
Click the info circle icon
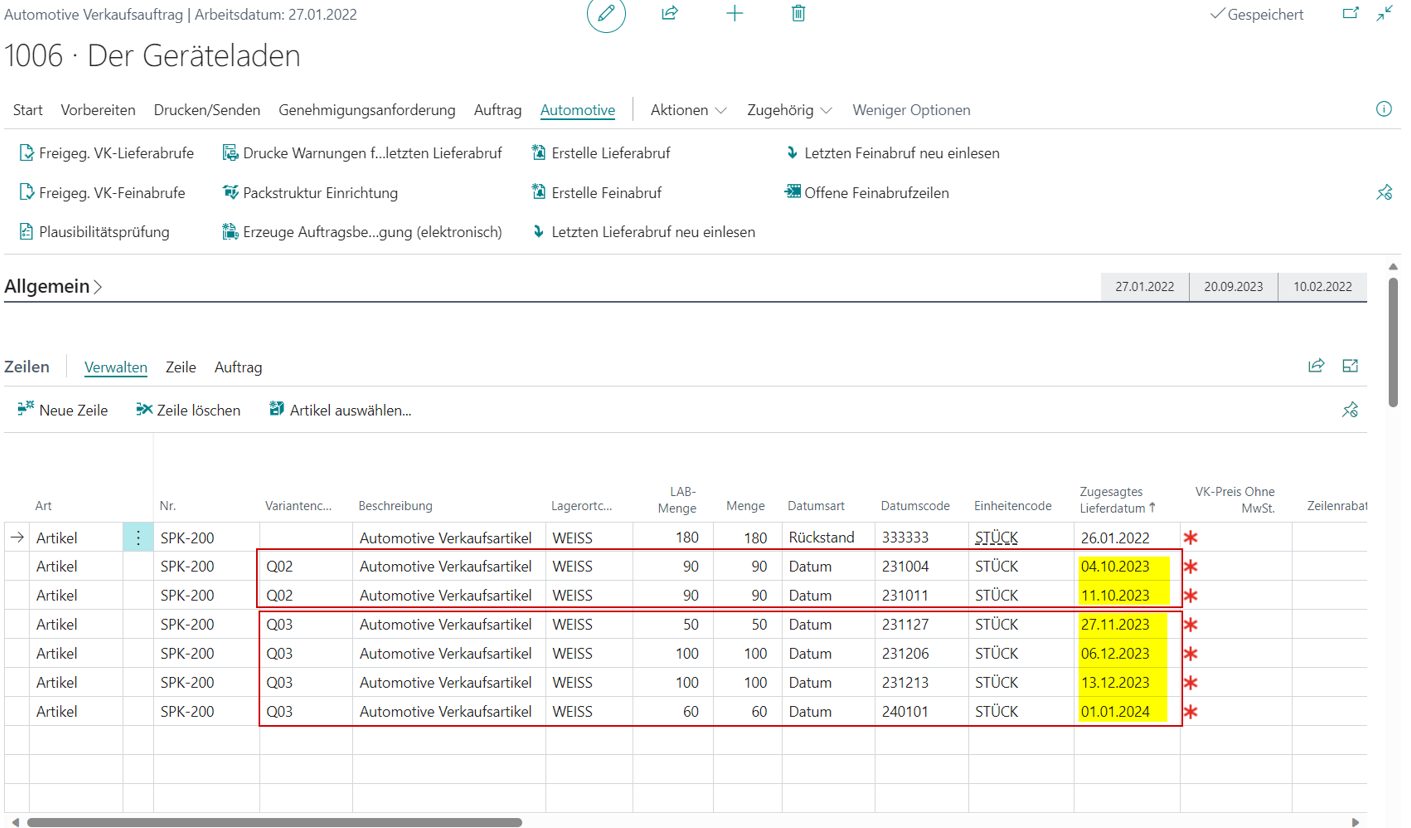pos(1384,109)
